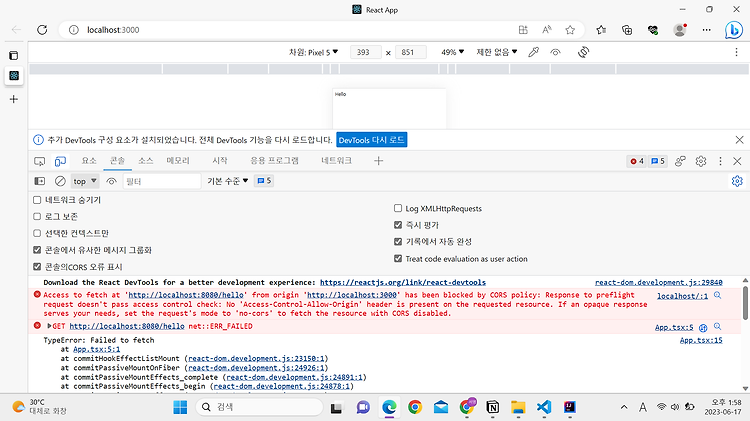The height and width of the screenshot is (421, 750).
Task: Uncheck Treat code evaluation as user action
Action: point(398,259)
